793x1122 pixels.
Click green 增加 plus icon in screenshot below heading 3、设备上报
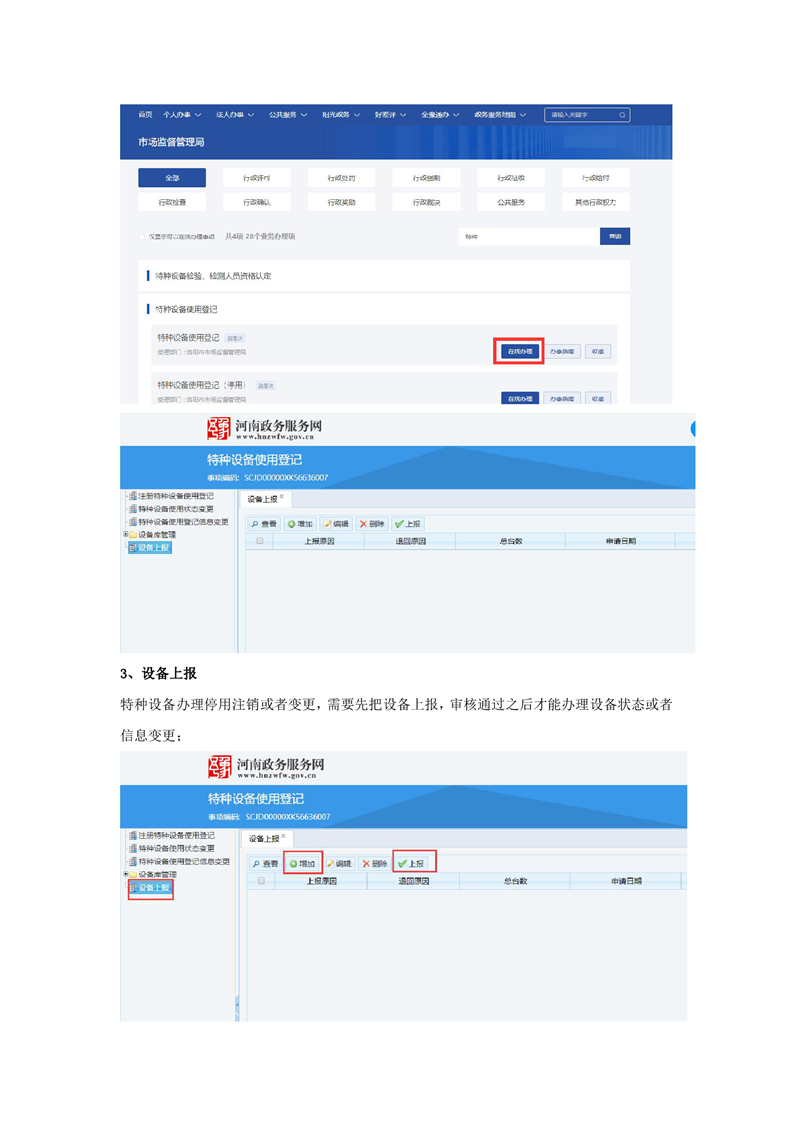point(293,864)
